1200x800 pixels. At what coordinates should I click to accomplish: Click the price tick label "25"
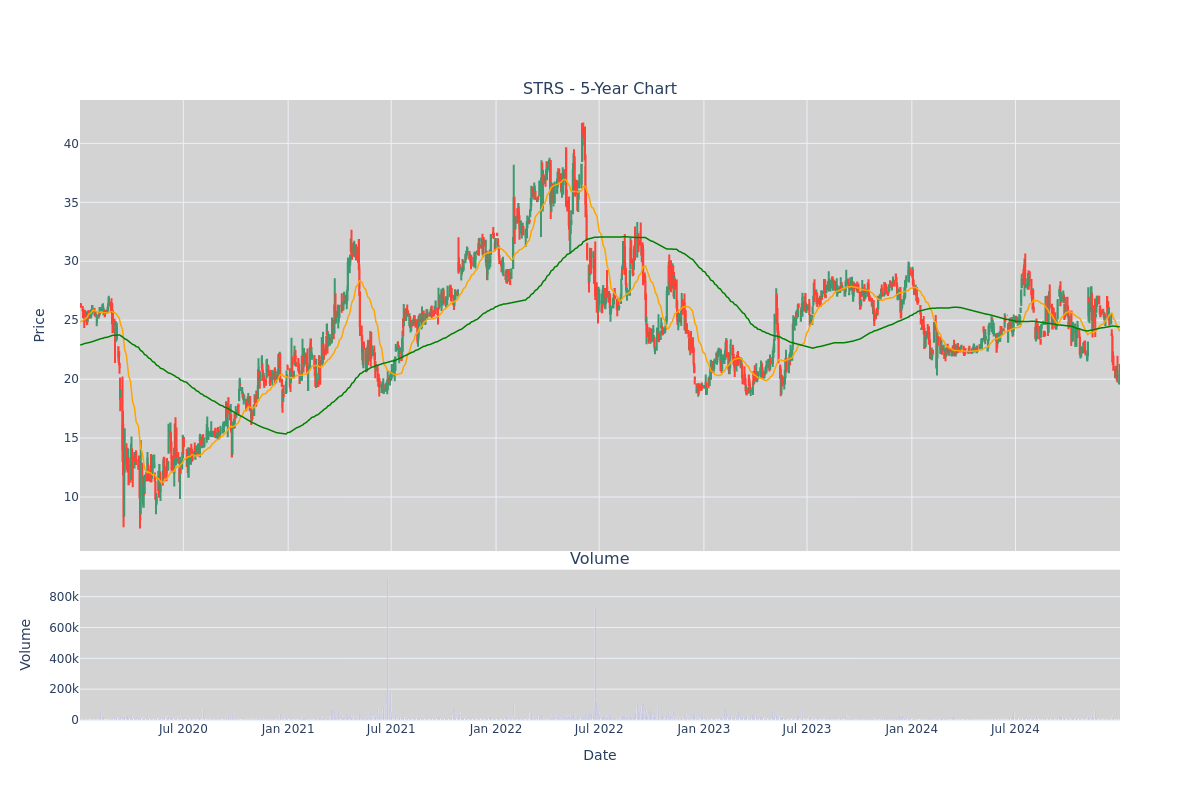pos(71,320)
